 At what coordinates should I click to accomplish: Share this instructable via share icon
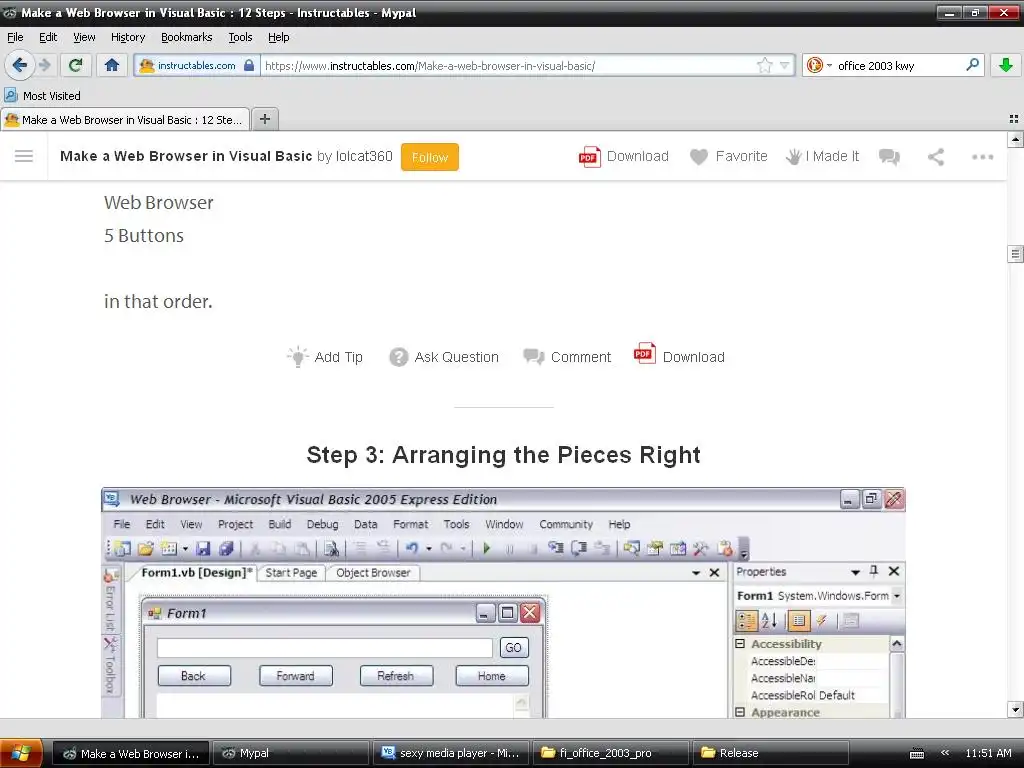(936, 157)
